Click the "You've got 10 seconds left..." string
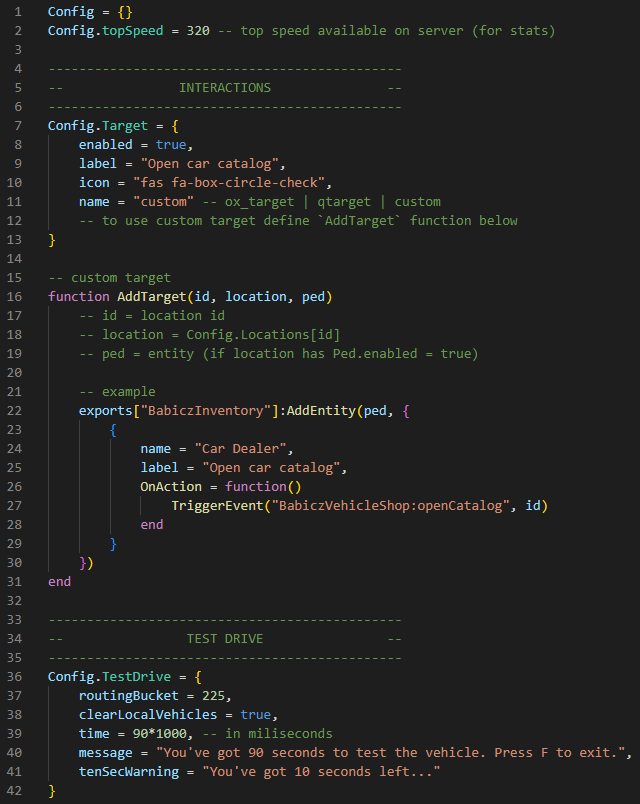Image resolution: width=640 pixels, height=804 pixels. (321, 772)
